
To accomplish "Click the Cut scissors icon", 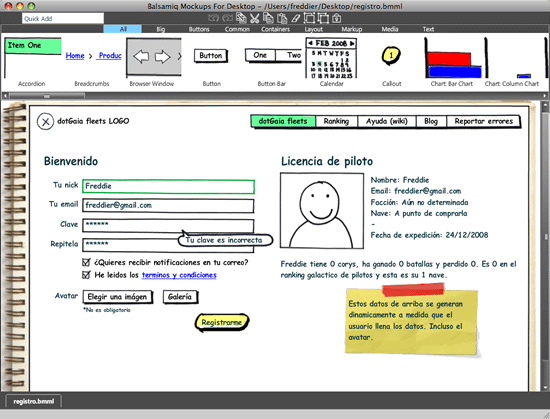I will [x=255, y=18].
